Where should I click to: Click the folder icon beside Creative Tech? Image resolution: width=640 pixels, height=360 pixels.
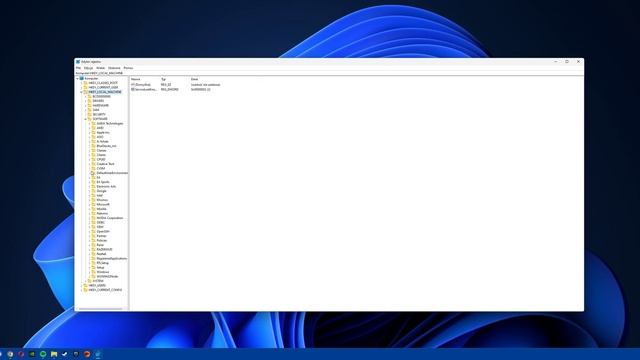(93, 164)
